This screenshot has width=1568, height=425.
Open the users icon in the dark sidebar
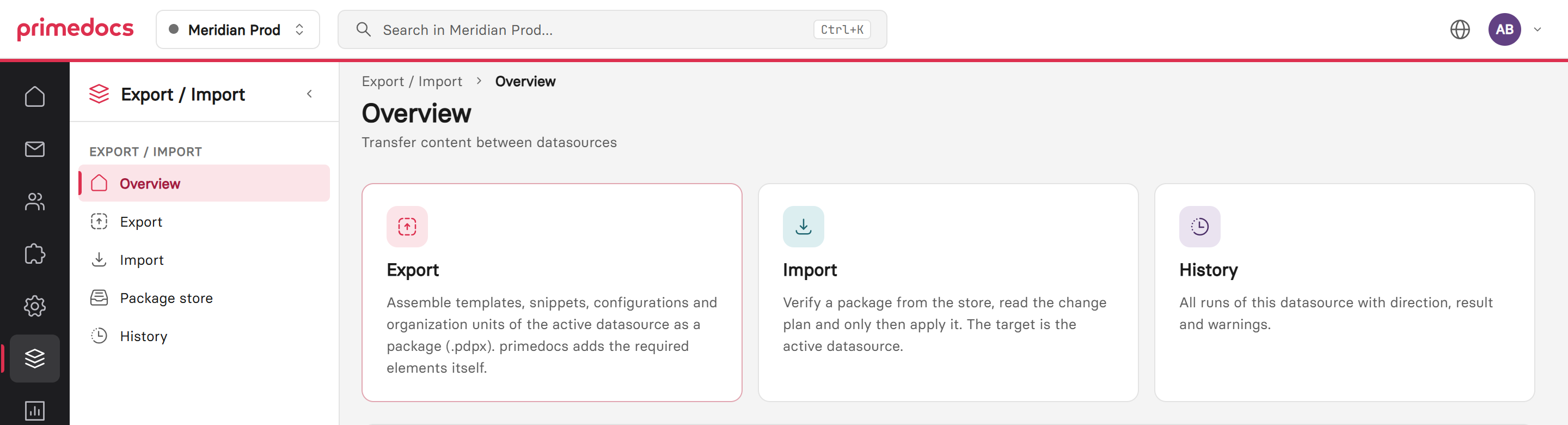pos(35,202)
